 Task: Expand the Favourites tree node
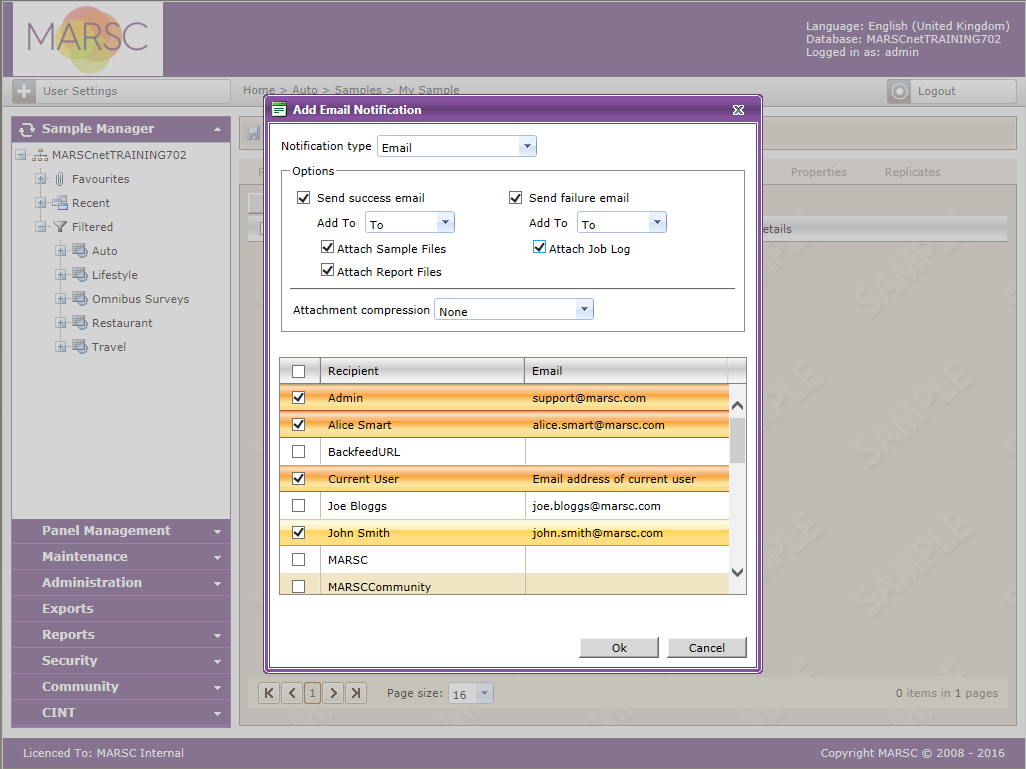point(41,179)
